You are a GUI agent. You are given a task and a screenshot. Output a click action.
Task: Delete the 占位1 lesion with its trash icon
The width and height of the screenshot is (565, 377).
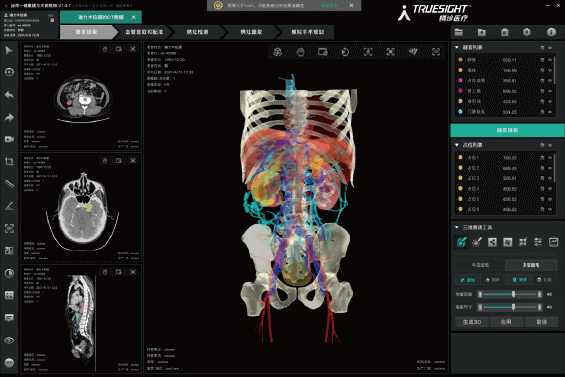tap(542, 158)
